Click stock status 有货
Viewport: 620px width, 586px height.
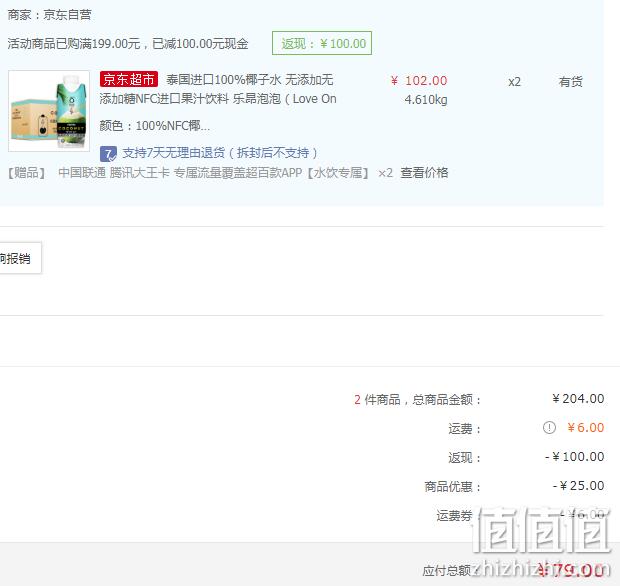click(571, 82)
